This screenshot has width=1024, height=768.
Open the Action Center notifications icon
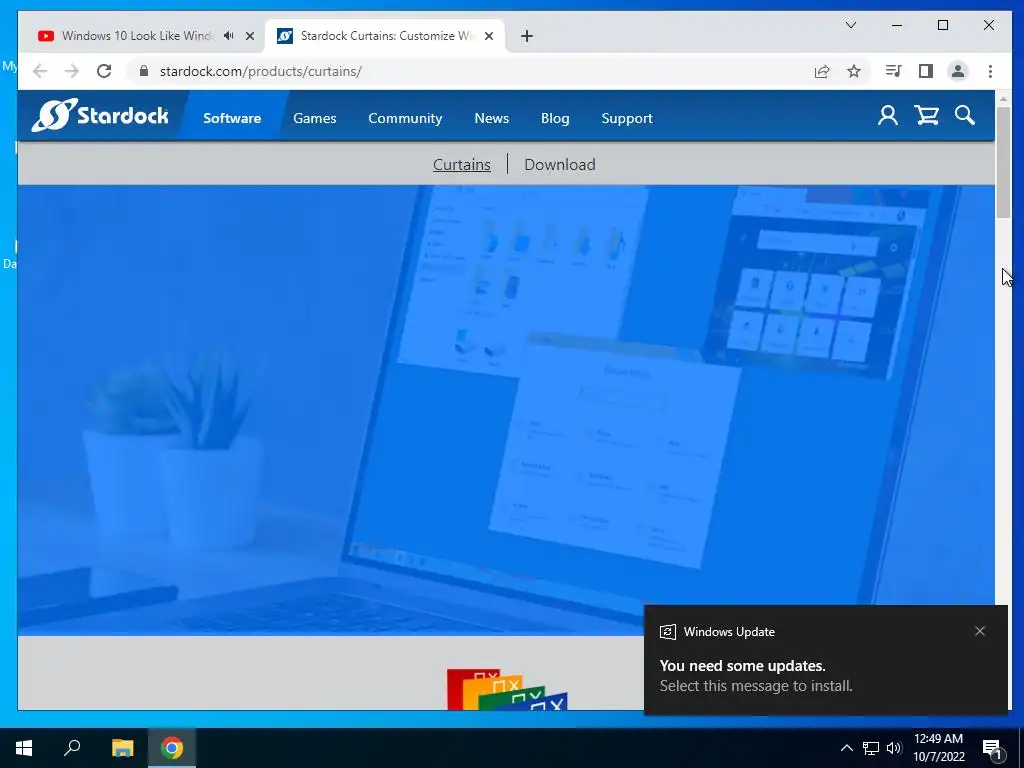(992, 748)
